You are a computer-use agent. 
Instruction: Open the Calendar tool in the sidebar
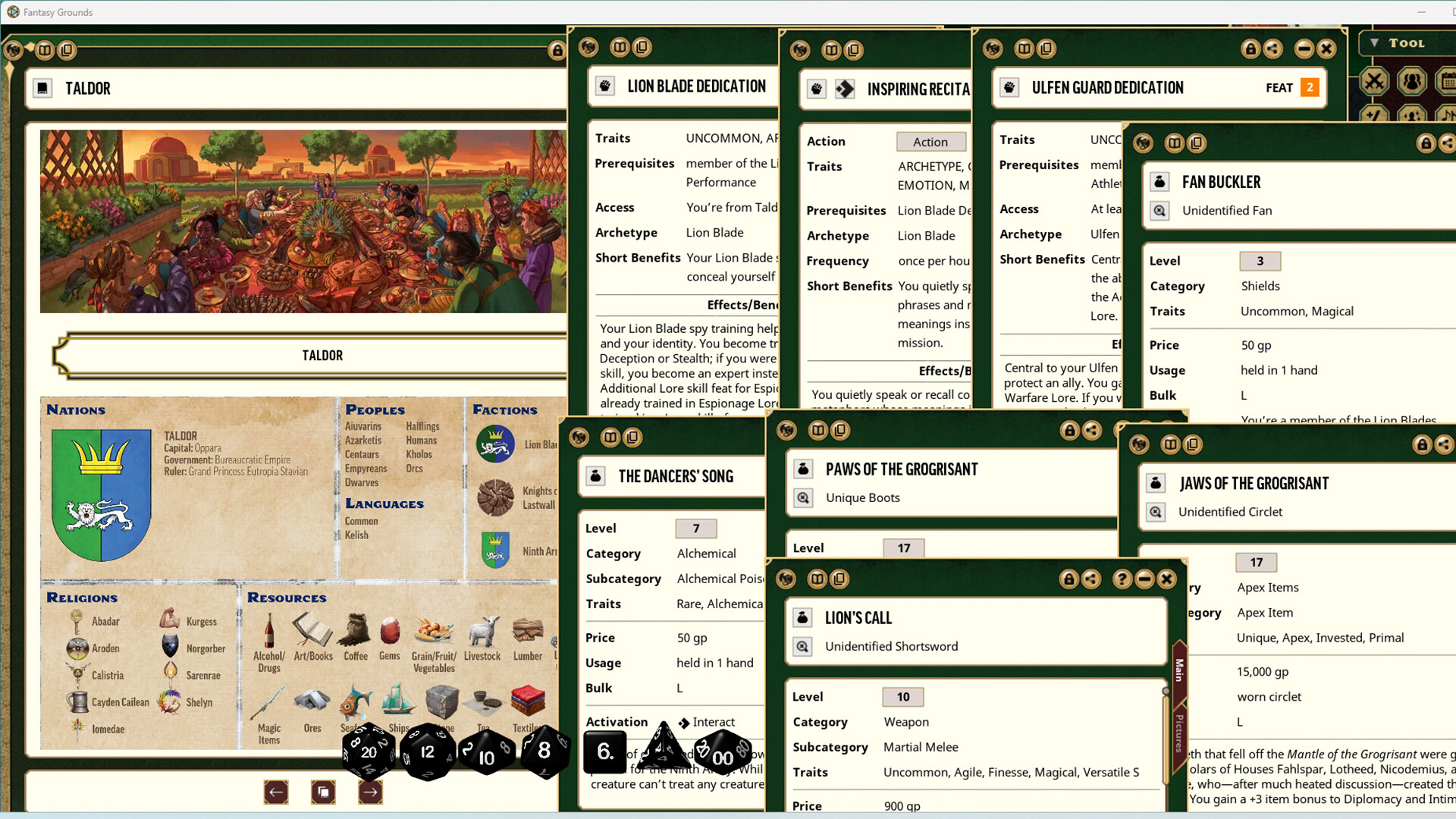(1449, 81)
